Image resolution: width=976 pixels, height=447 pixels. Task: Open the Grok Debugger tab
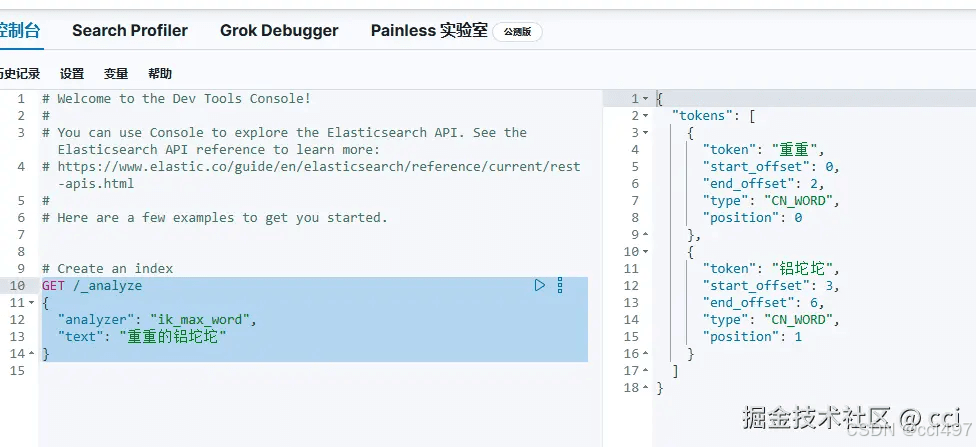279,31
